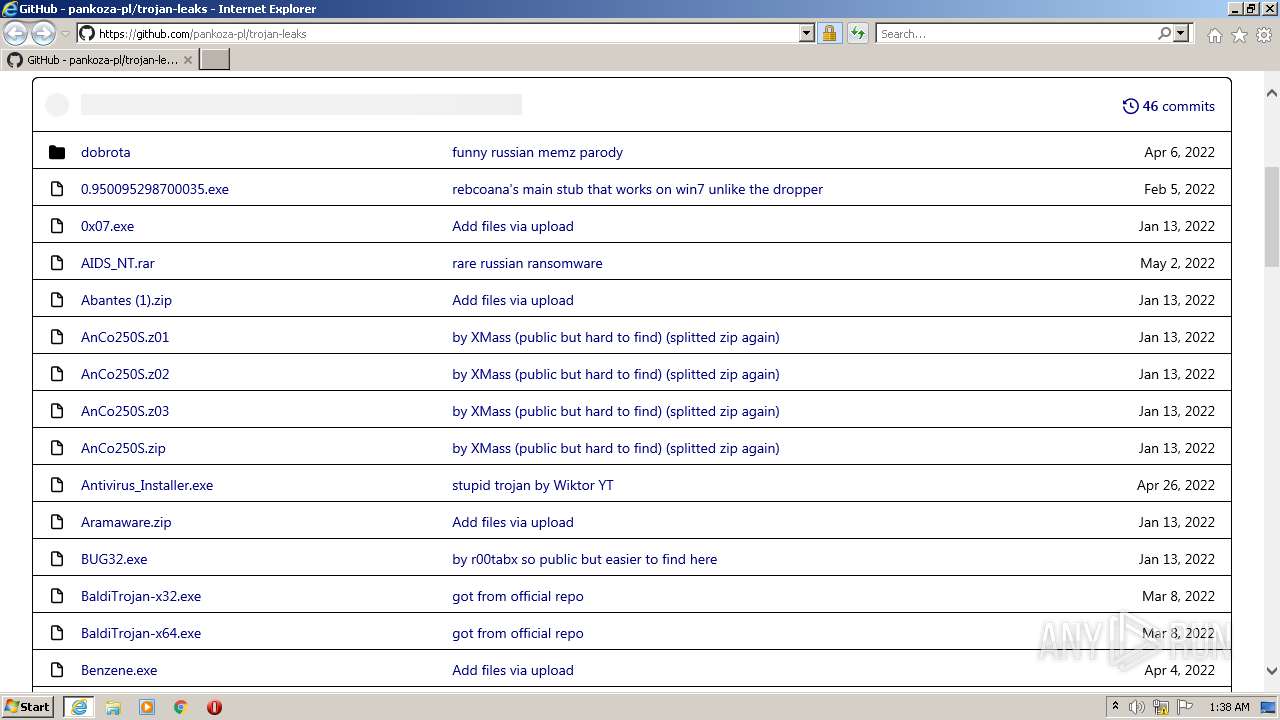Open BUG32.exe file link
Screen dimensions: 1280x720
(114, 559)
